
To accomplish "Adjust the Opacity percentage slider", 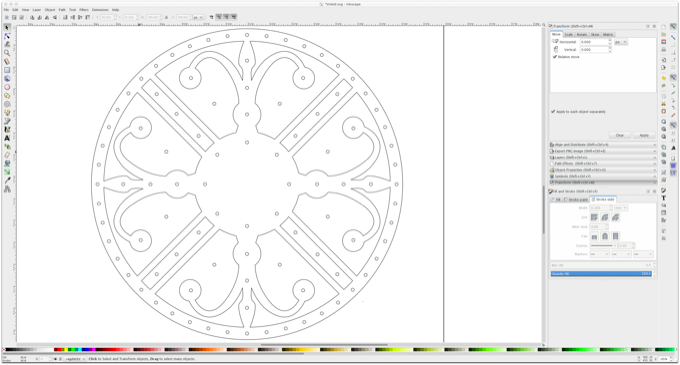I will click(601, 274).
